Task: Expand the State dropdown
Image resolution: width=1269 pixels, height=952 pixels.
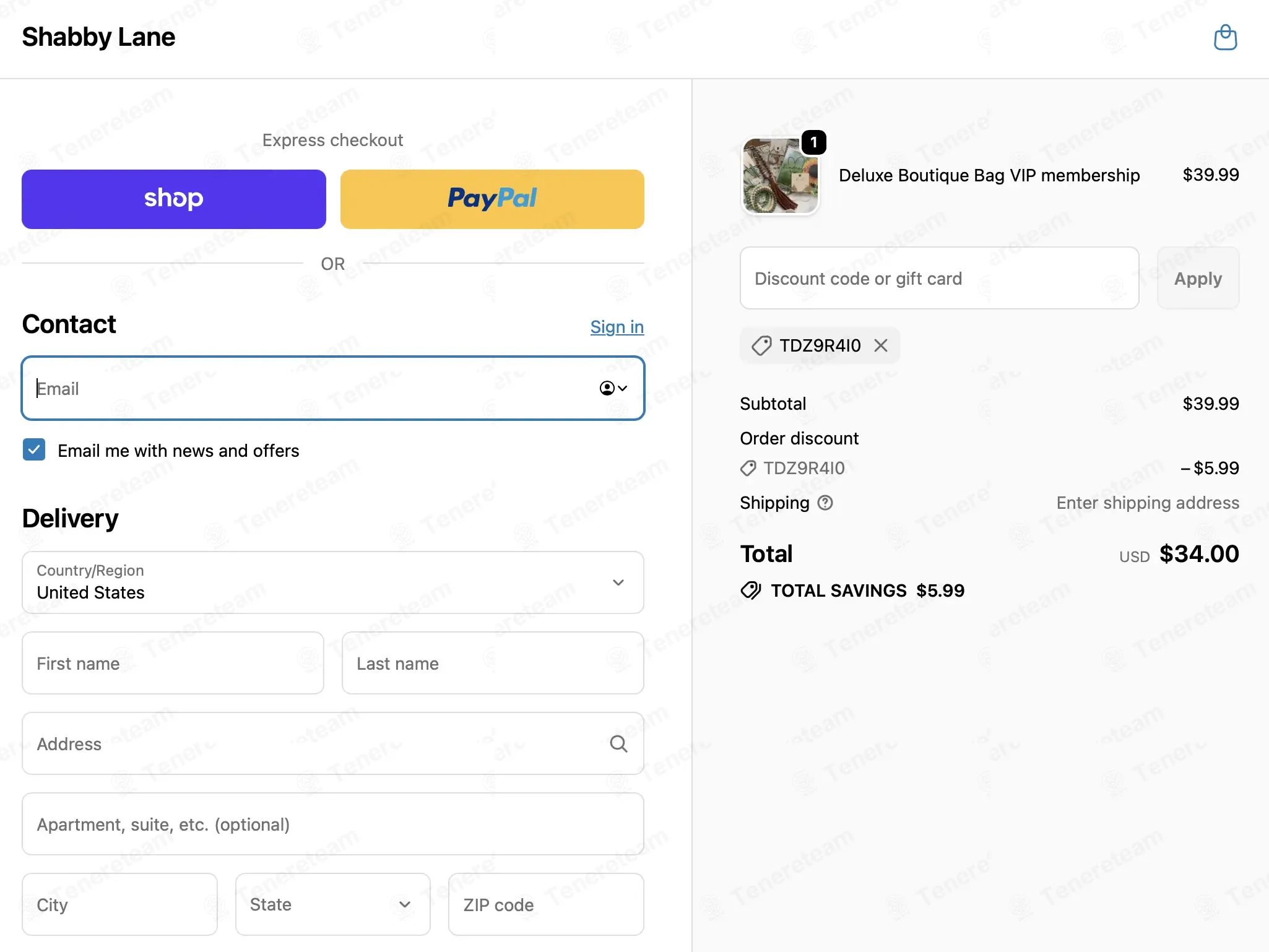Action: pyautogui.click(x=333, y=904)
